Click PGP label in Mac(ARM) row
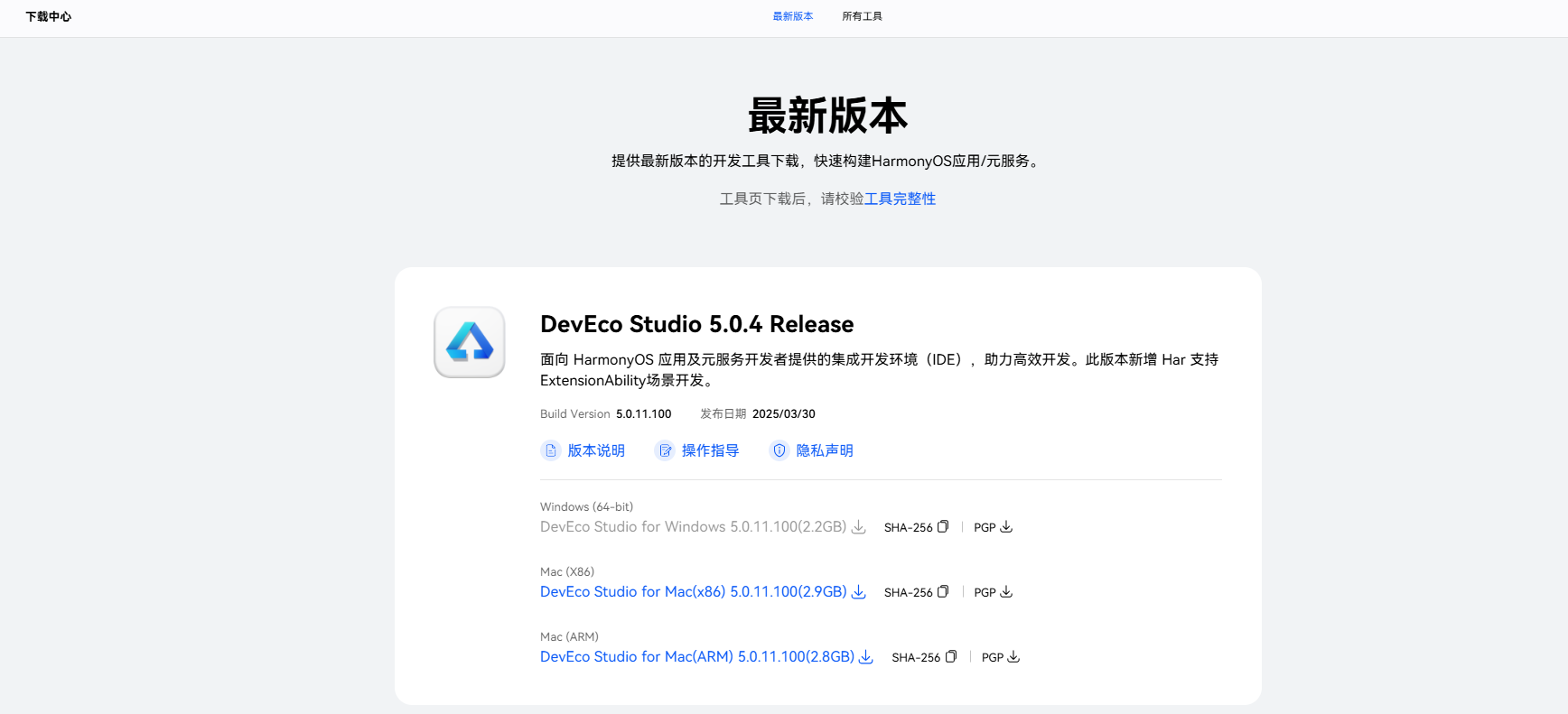 993,658
